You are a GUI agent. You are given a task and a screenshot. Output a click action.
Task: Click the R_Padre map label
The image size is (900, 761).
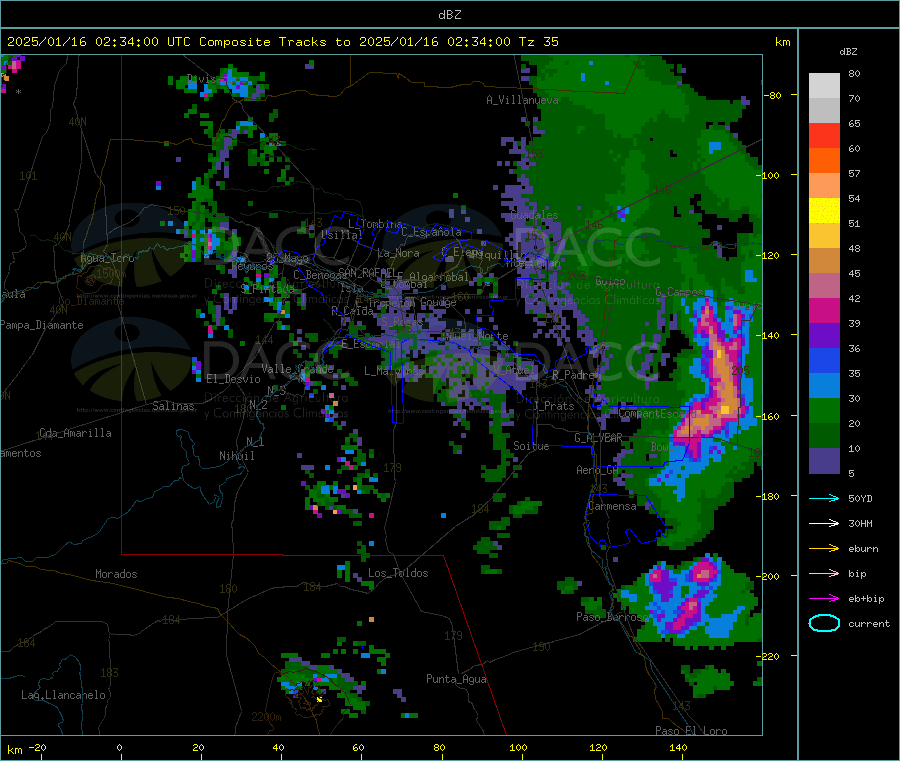click(x=575, y=375)
